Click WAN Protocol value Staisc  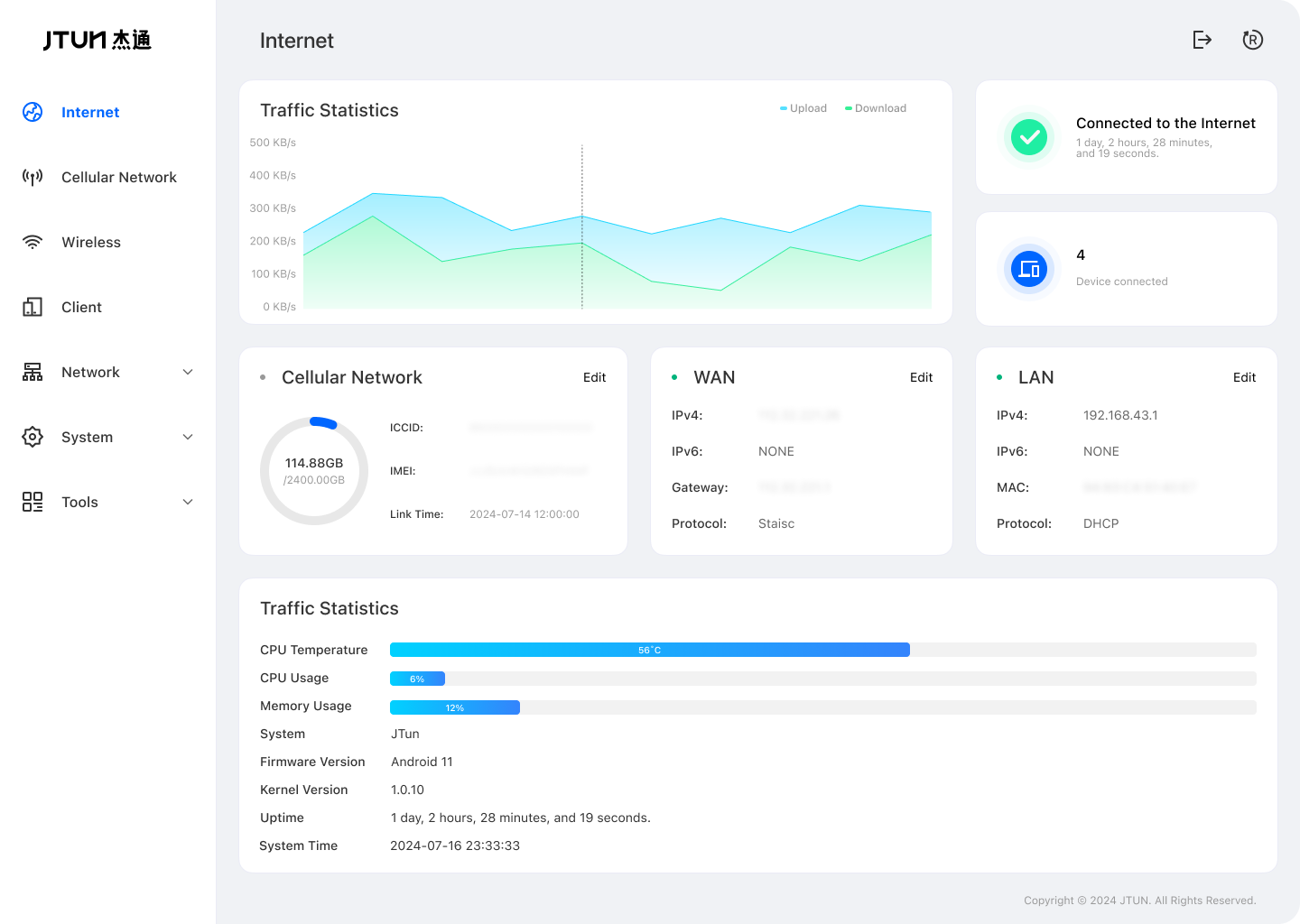pyautogui.click(x=776, y=523)
